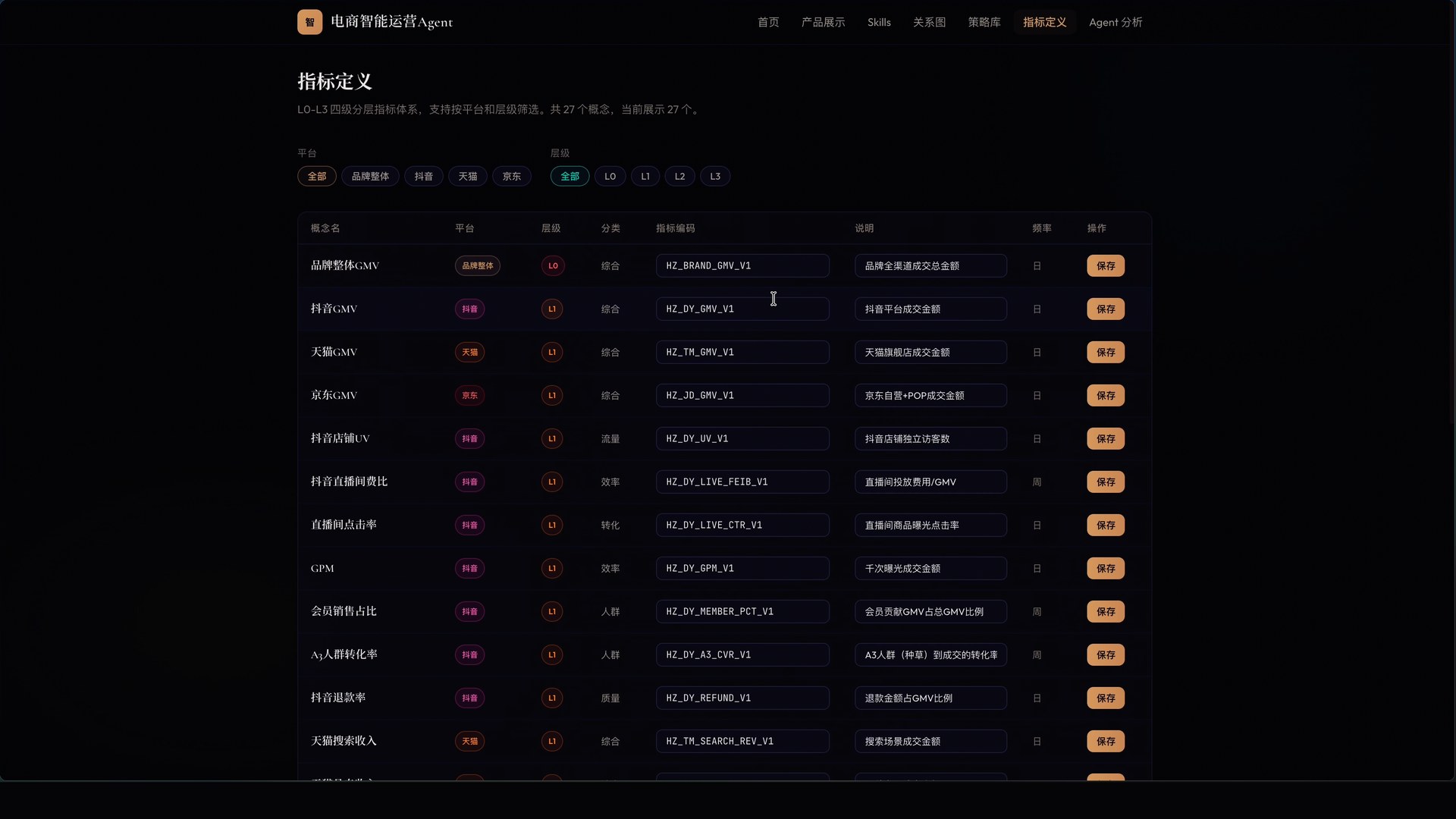Image resolution: width=1456 pixels, height=819 pixels.
Task: Click the 品牌整体 platform badge in first row
Action: (477, 265)
